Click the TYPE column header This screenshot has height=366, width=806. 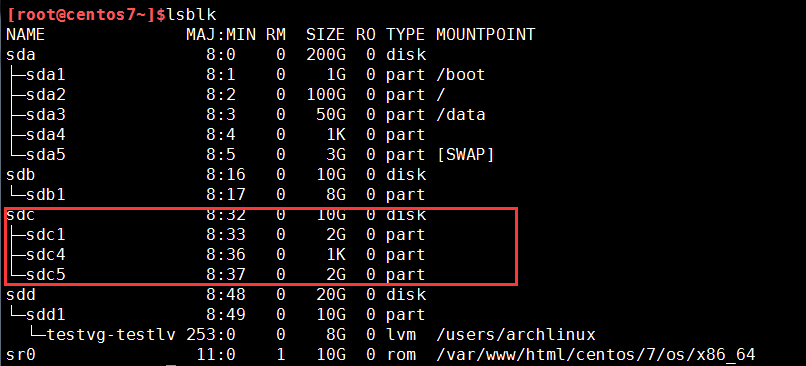pyautogui.click(x=406, y=34)
